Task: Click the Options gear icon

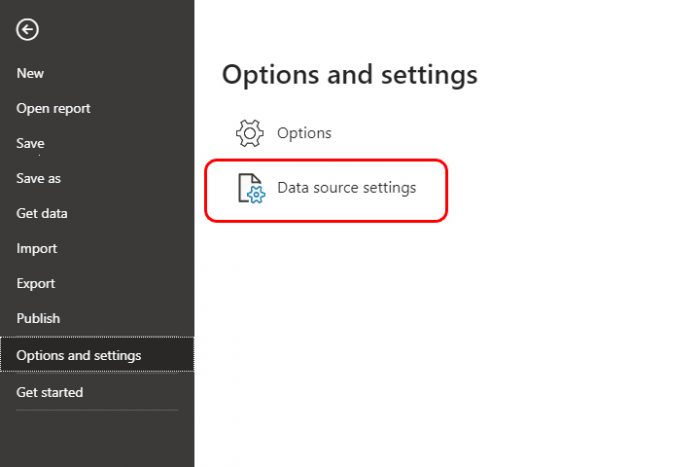Action: tap(250, 133)
